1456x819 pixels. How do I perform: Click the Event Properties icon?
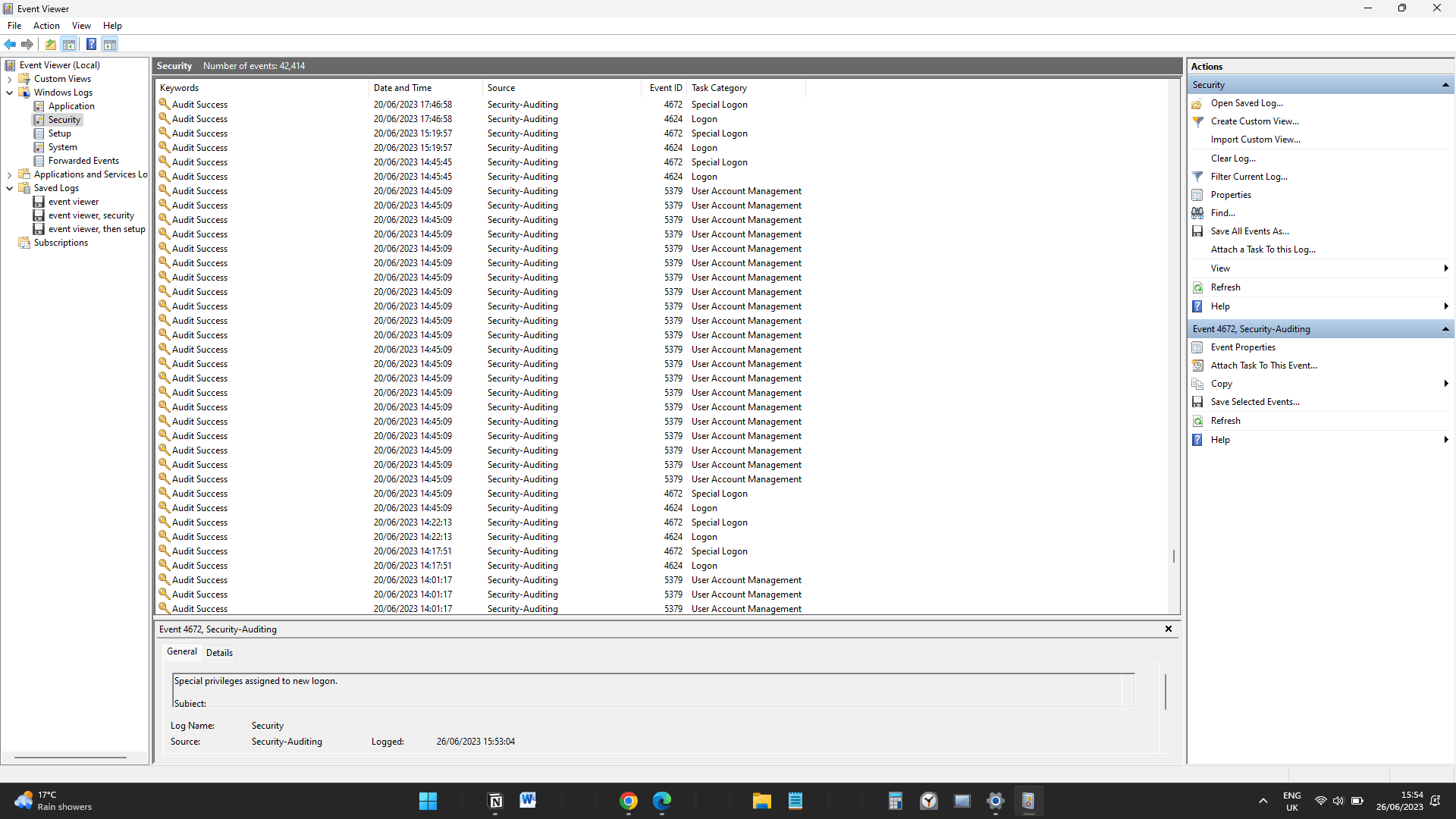[1197, 347]
